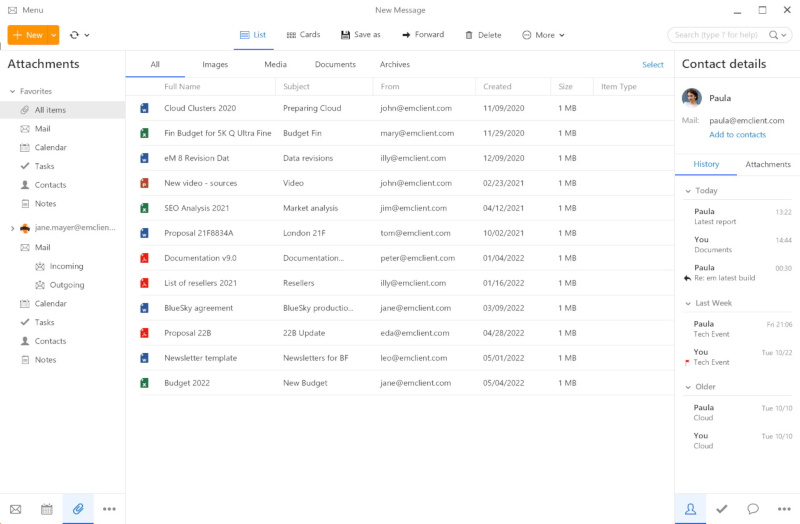Click Word icon for Cloud Clusters 2020
The width and height of the screenshot is (800, 524).
pyautogui.click(x=144, y=108)
